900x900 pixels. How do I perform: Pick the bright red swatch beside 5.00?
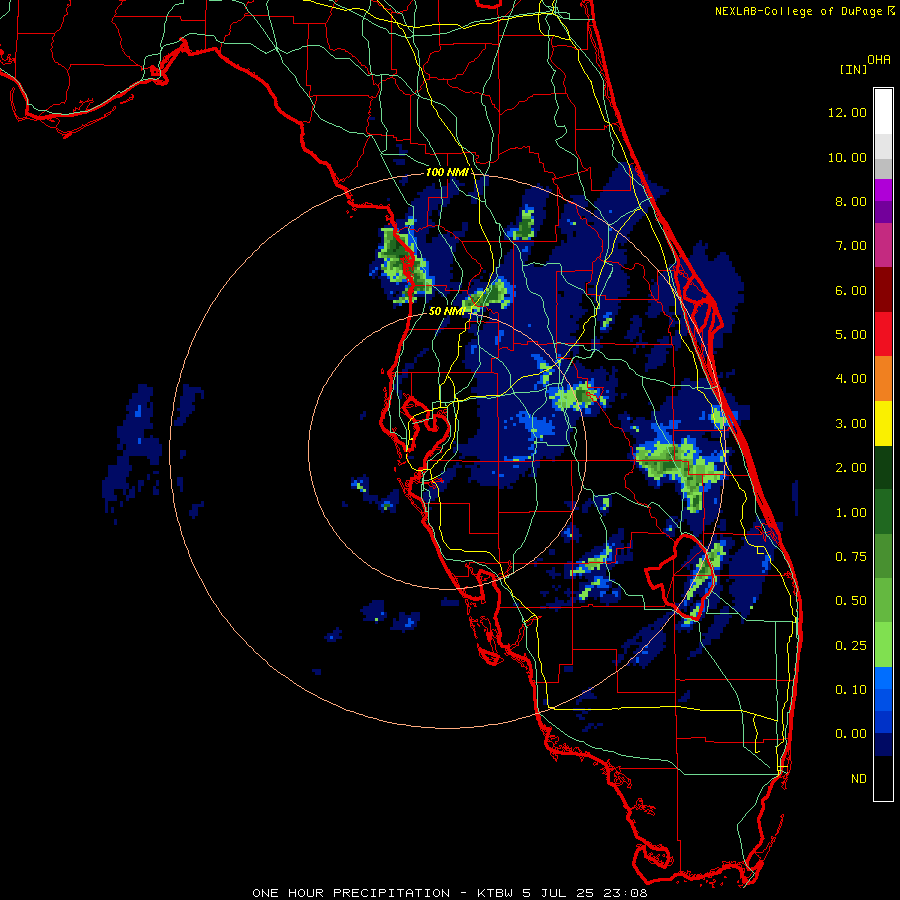coord(883,335)
